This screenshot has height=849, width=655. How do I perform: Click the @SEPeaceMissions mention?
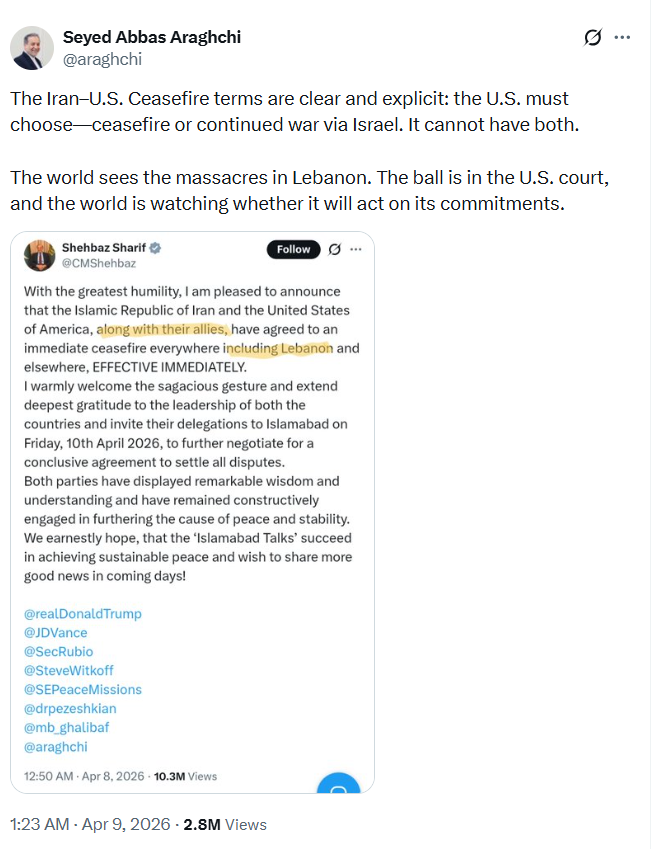[x=82, y=689]
